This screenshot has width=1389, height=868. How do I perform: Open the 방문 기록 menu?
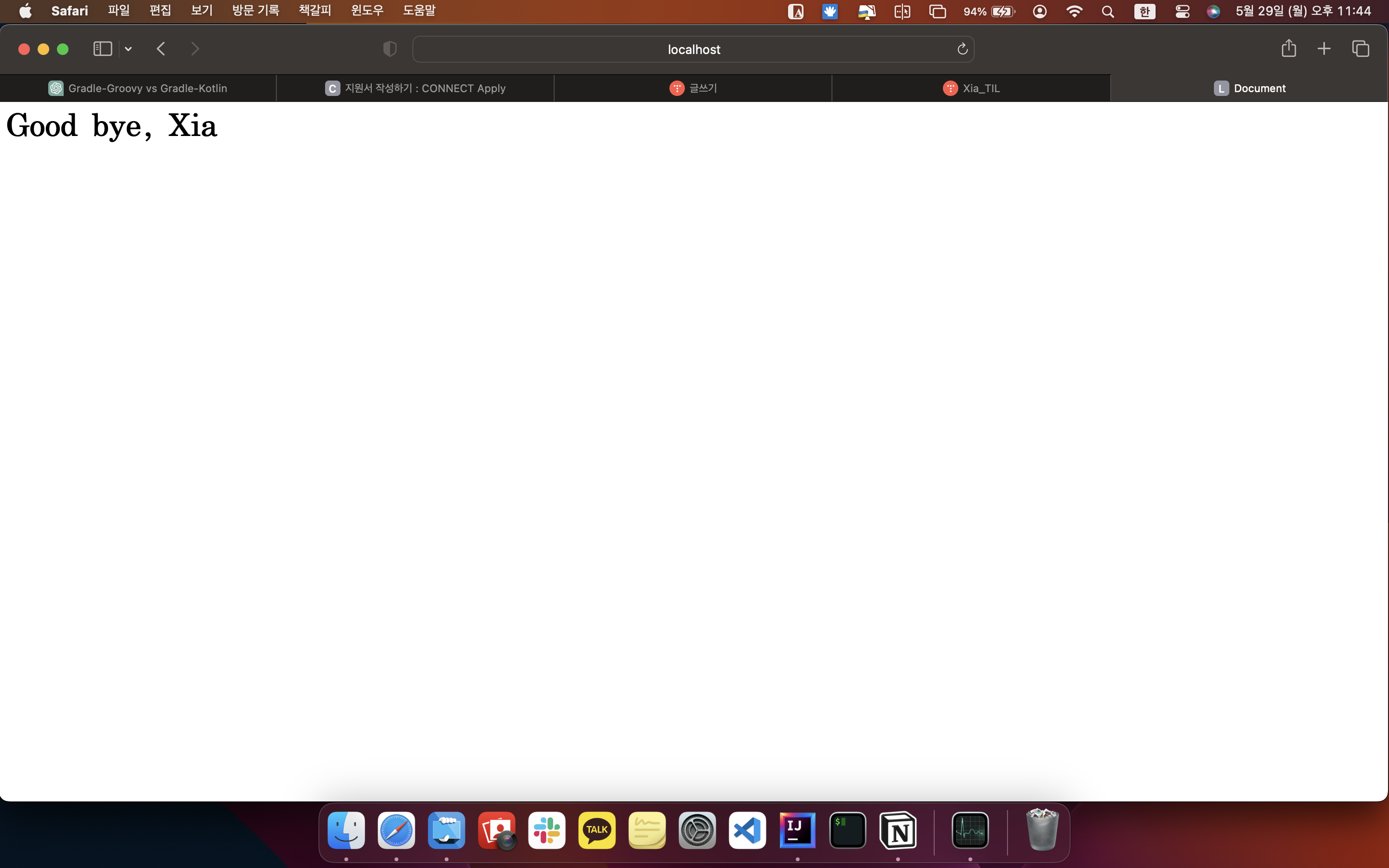(x=256, y=11)
